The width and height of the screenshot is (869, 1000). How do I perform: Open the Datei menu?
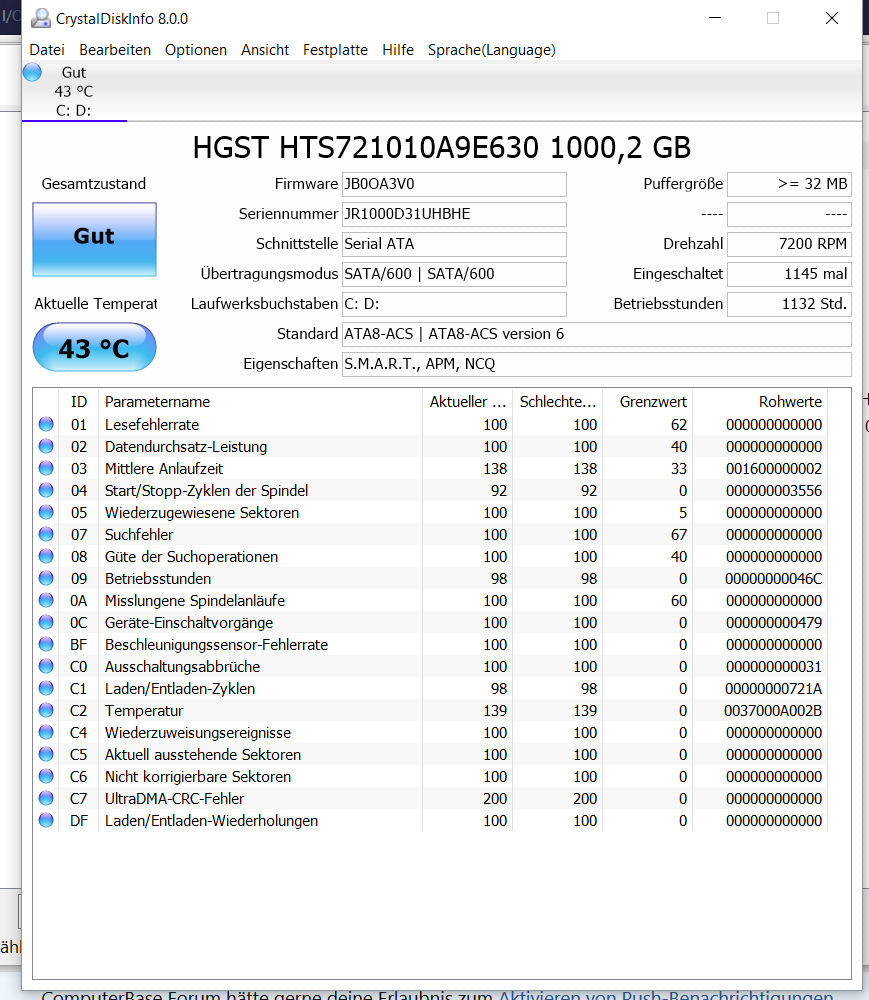(47, 50)
